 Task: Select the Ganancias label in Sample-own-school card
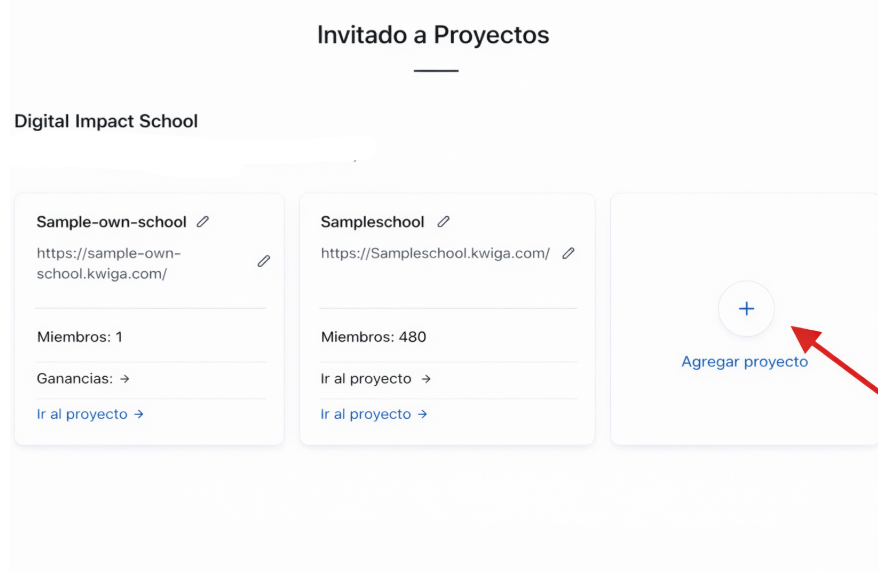(74, 379)
